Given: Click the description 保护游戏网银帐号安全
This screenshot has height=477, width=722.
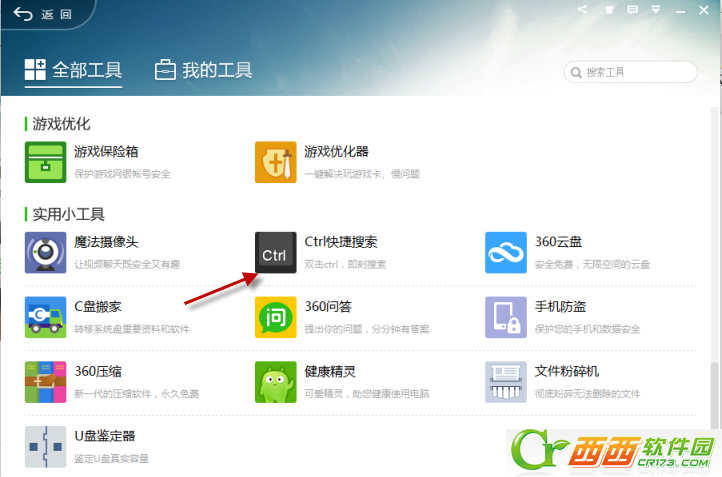Looking at the screenshot, I should [x=122, y=174].
